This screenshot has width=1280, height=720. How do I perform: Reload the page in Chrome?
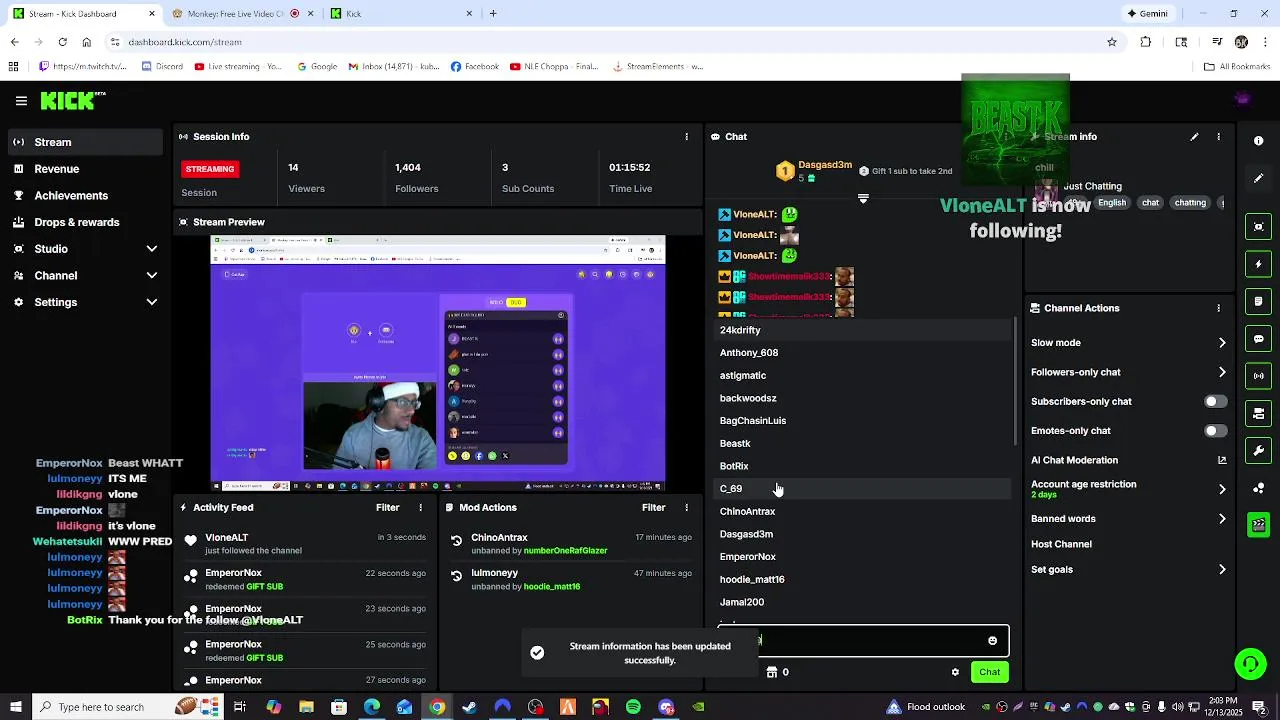(62, 42)
